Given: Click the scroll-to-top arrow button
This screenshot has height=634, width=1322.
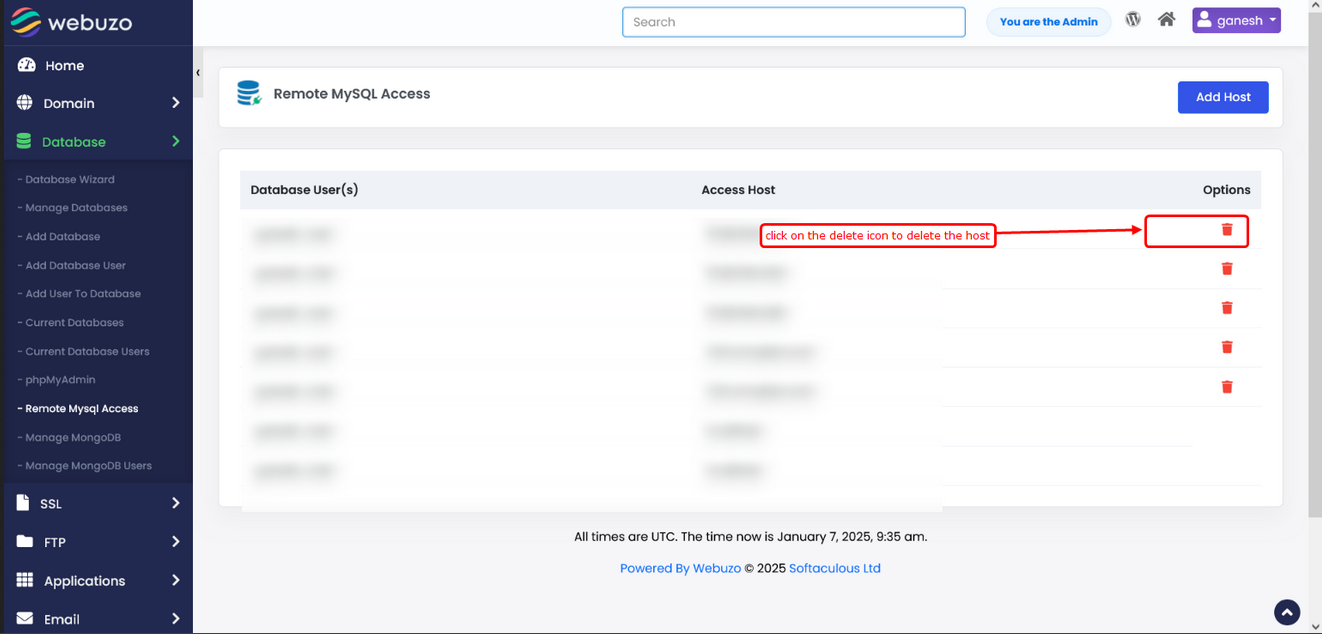Looking at the screenshot, I should (x=1287, y=612).
